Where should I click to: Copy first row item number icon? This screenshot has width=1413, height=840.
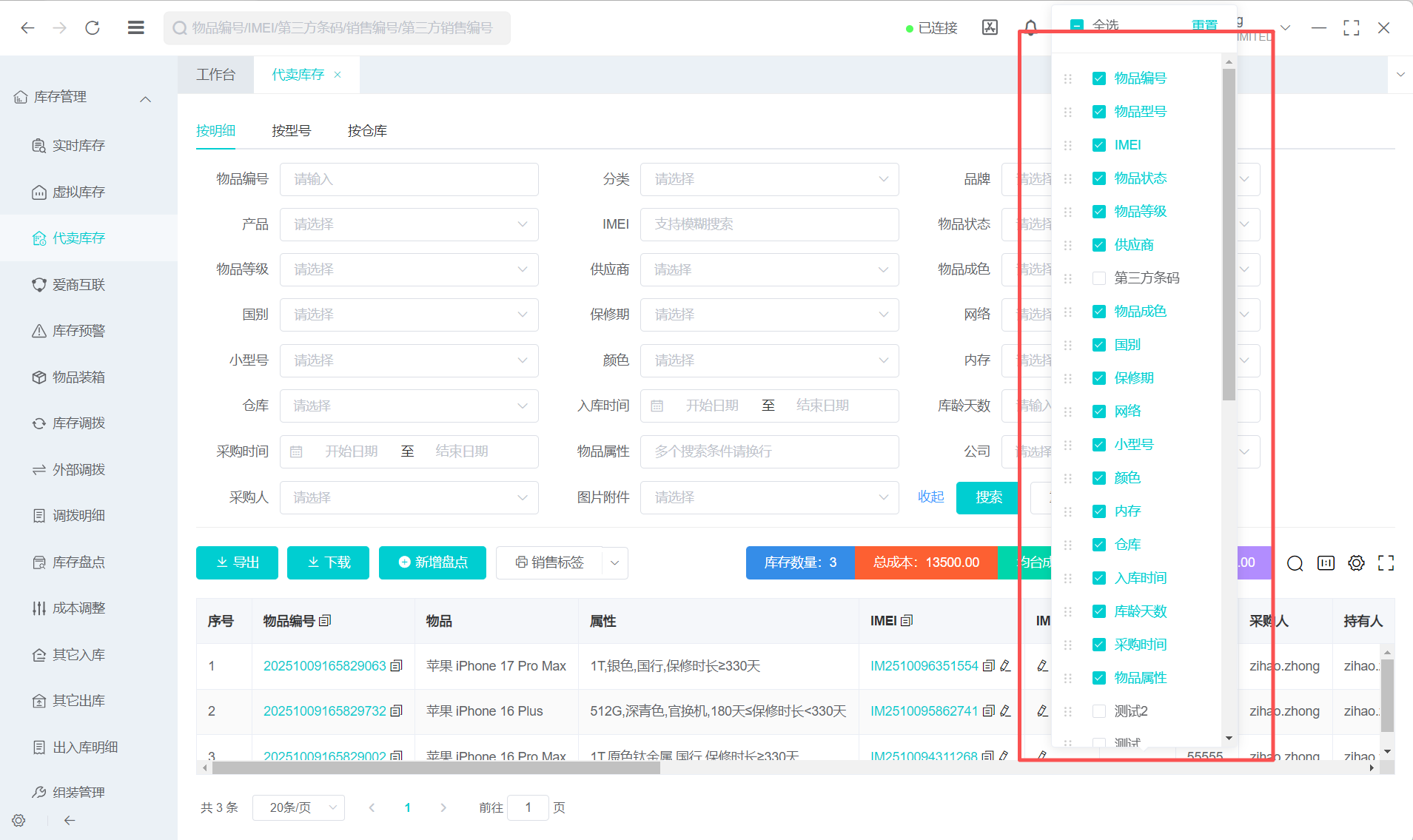pos(397,666)
